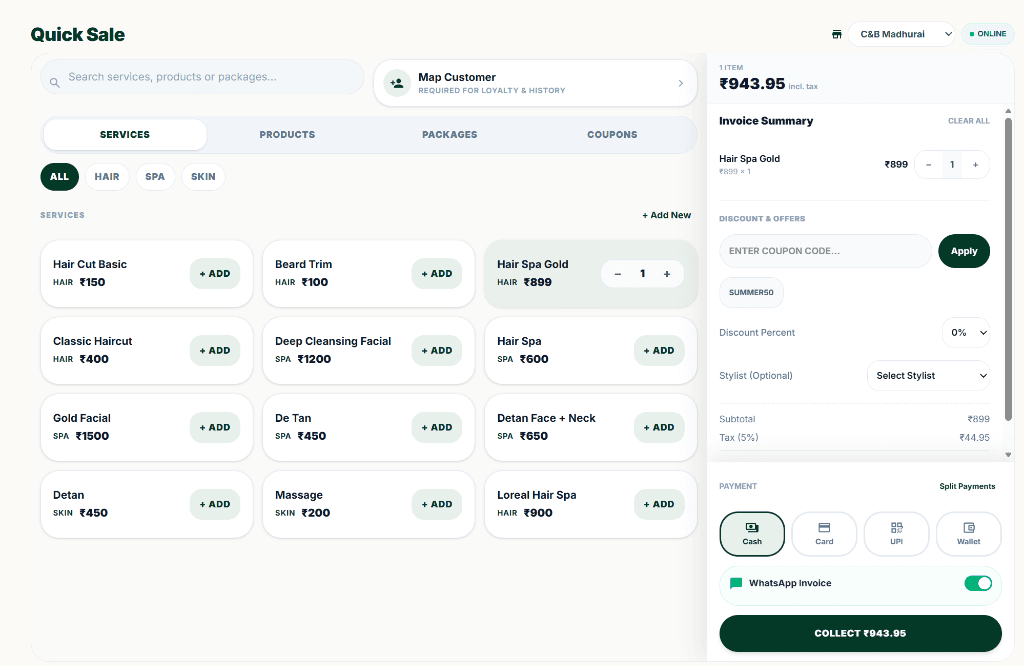Click the ₹943.95 total amount

coord(752,84)
